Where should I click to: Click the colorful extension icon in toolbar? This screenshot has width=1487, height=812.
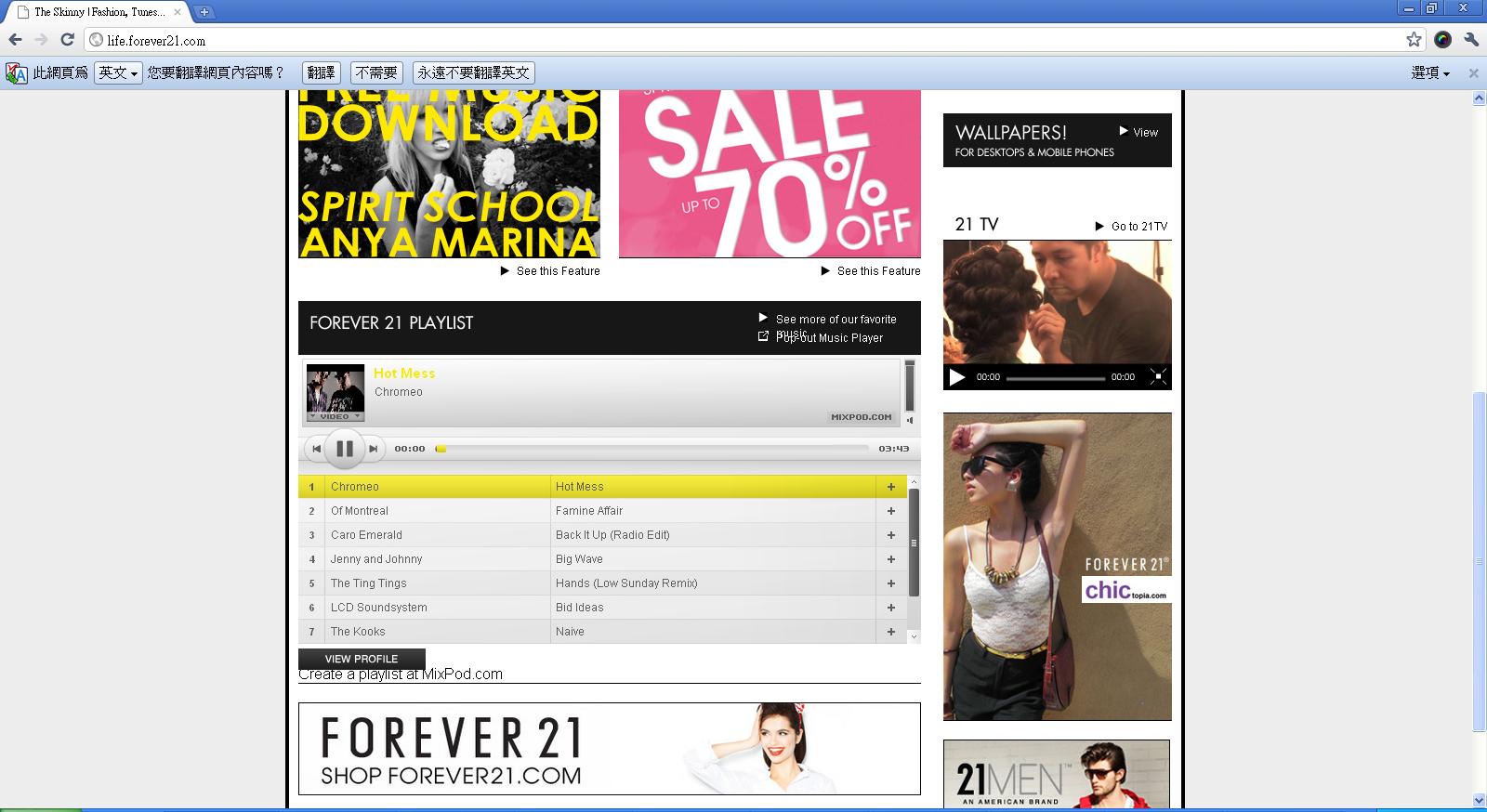tap(1442, 39)
